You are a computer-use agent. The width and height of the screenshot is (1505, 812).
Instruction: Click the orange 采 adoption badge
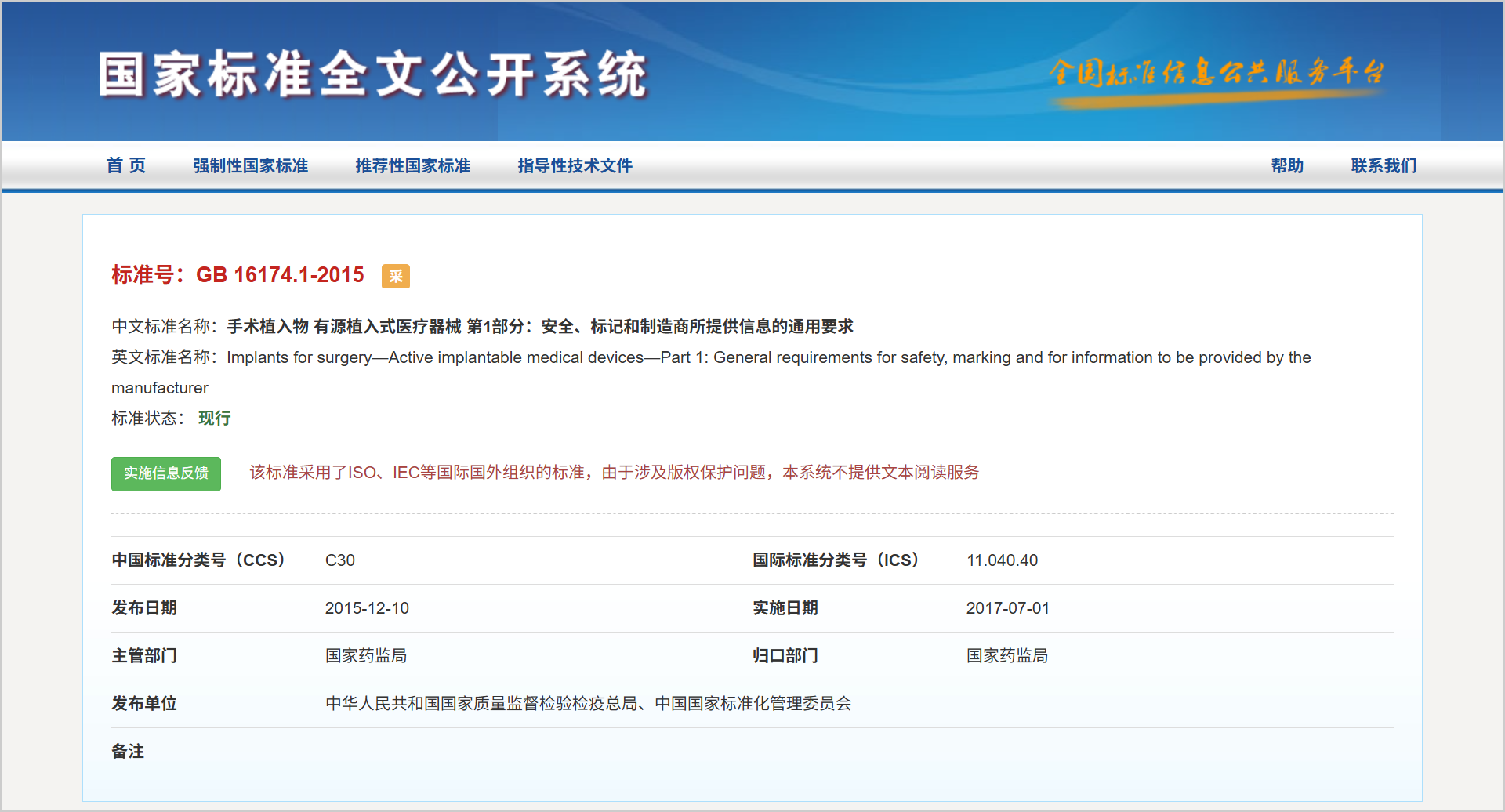(395, 276)
